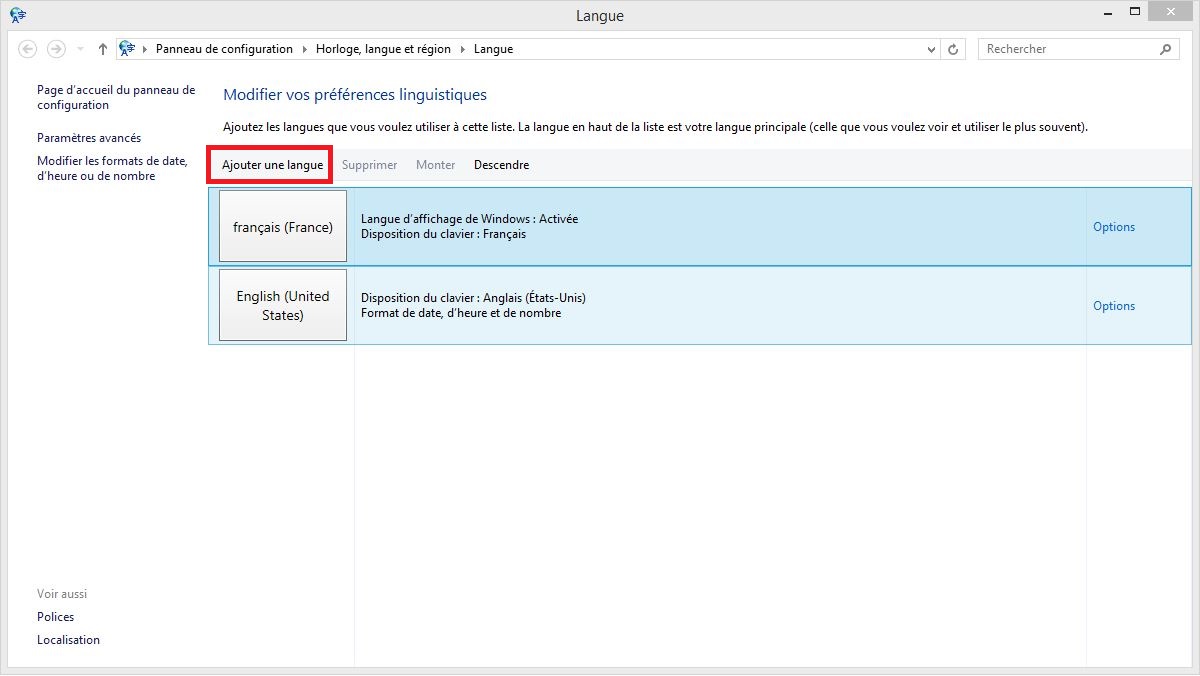Select the français (France) language tile

tap(283, 227)
